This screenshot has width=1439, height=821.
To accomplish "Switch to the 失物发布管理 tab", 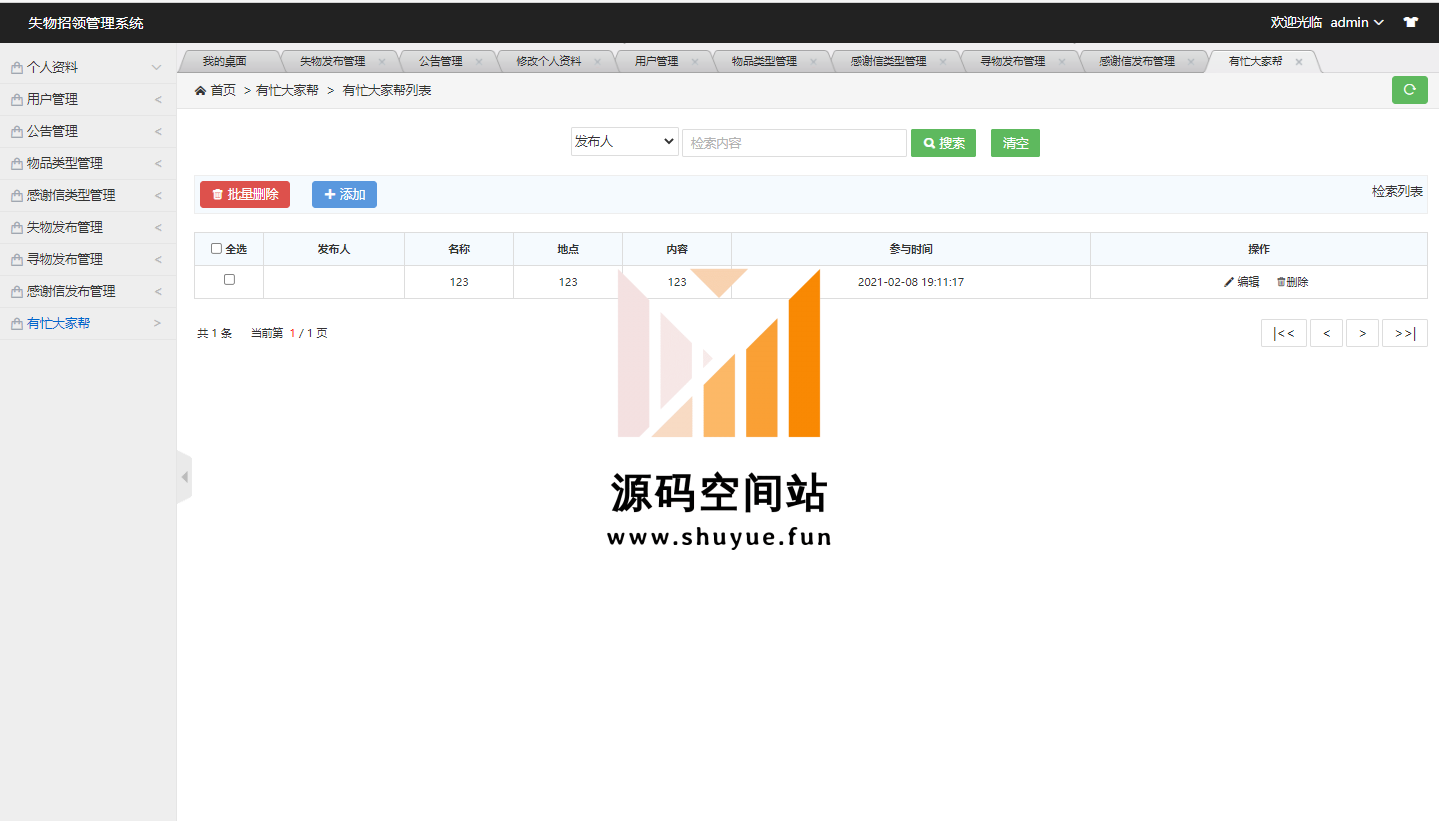I will coord(332,61).
